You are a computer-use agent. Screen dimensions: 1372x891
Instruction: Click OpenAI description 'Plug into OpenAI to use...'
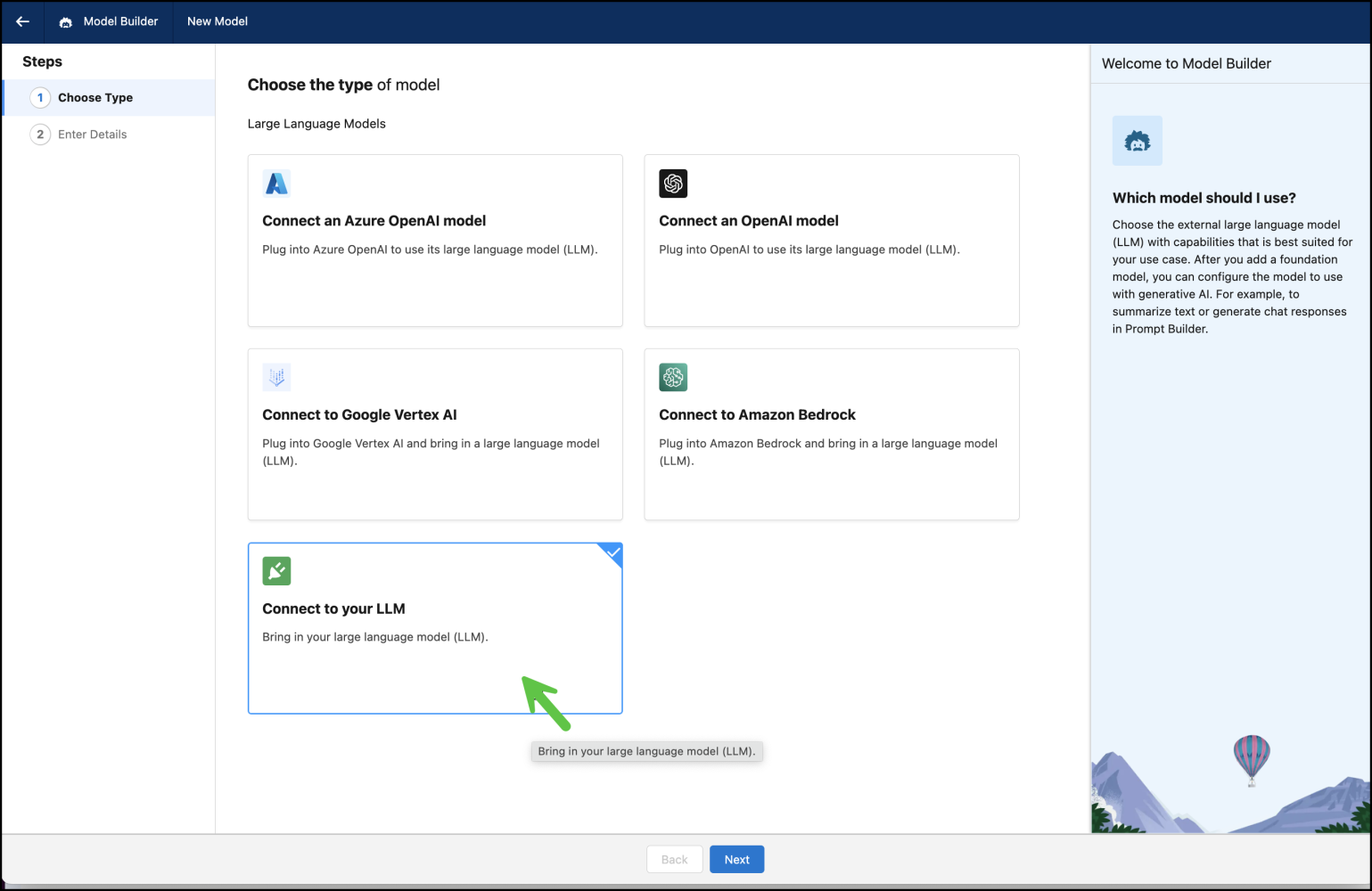click(x=809, y=249)
